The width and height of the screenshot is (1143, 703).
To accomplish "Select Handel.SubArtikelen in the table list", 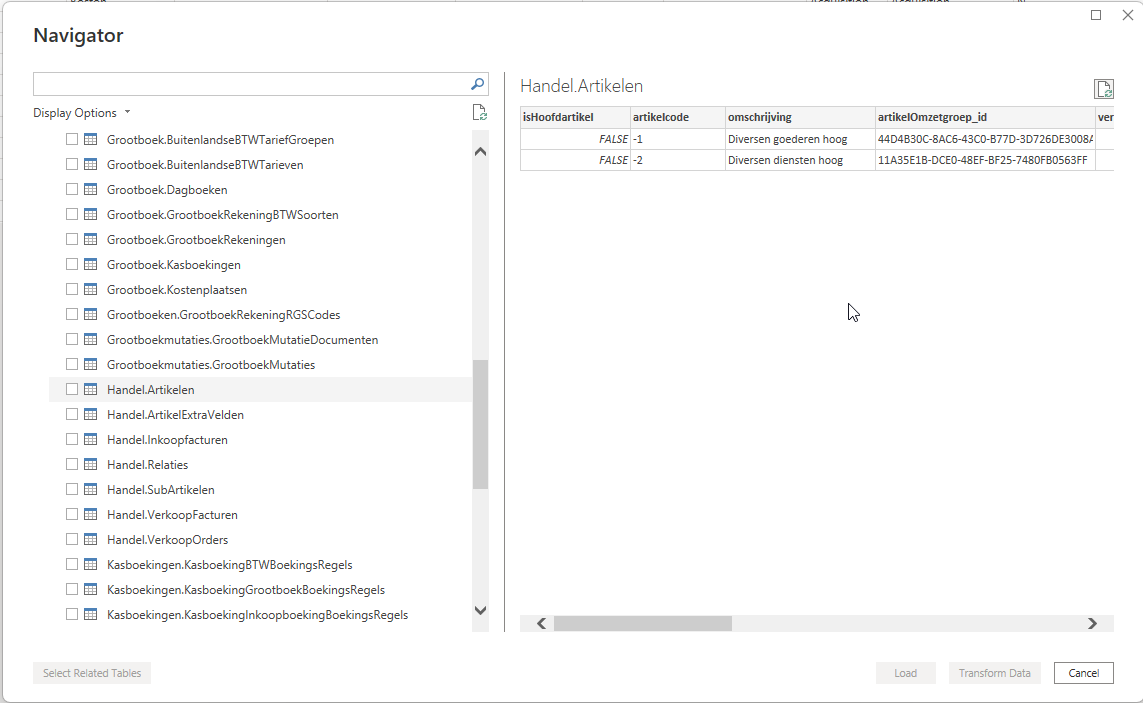I will pyautogui.click(x=160, y=490).
